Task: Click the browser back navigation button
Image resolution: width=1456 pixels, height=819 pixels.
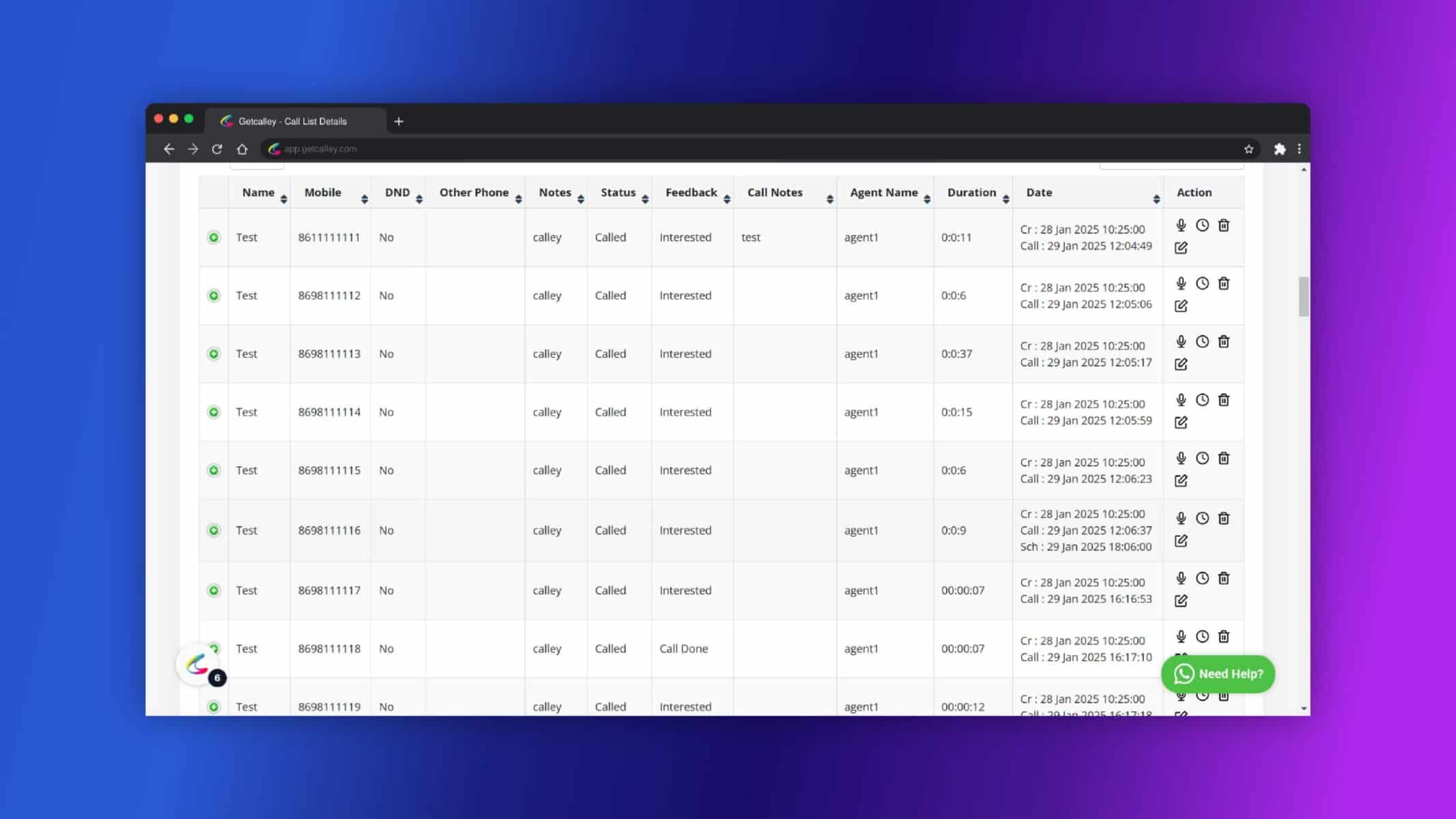Action: click(168, 149)
